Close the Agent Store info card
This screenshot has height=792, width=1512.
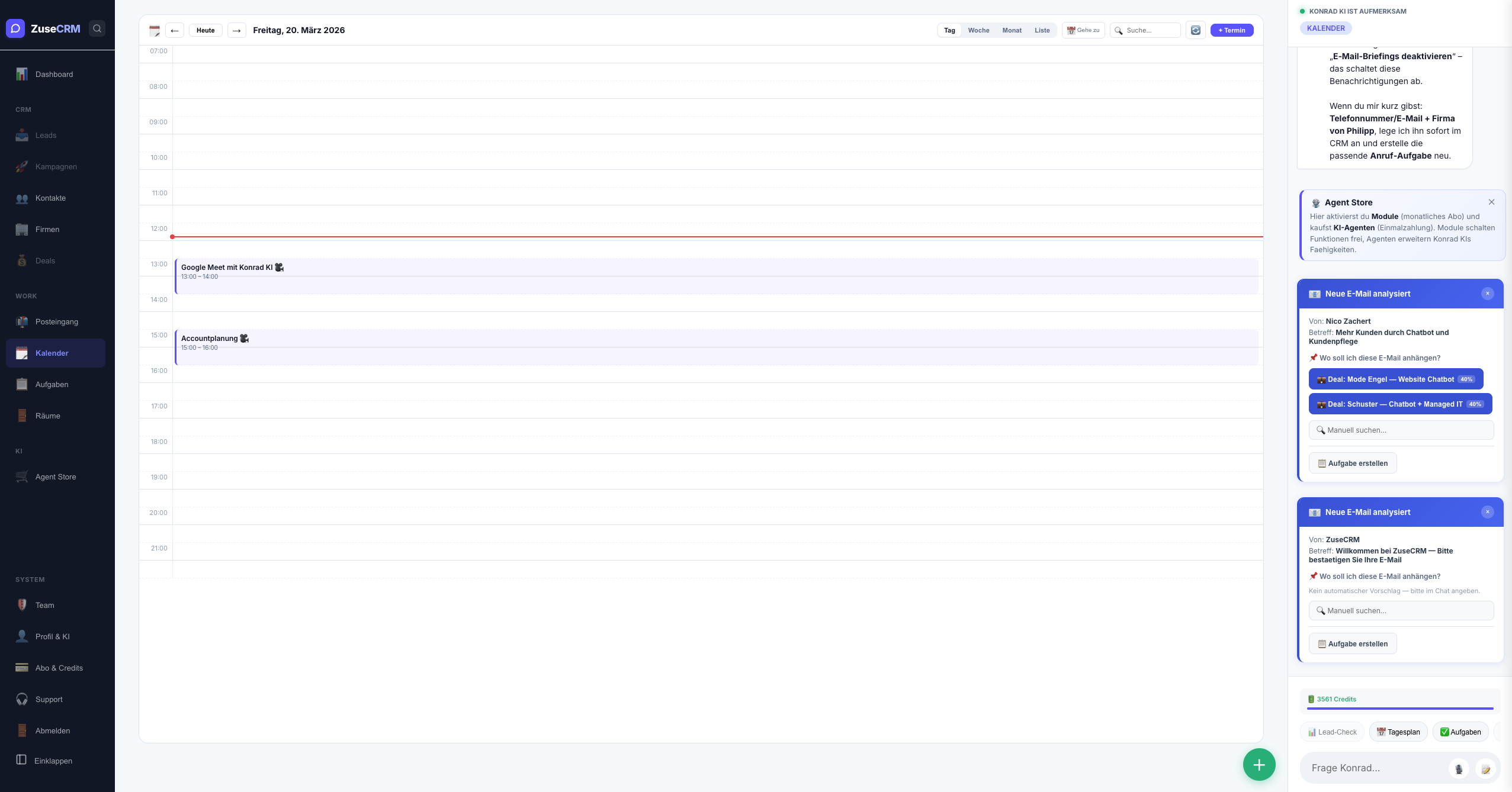coord(1491,202)
